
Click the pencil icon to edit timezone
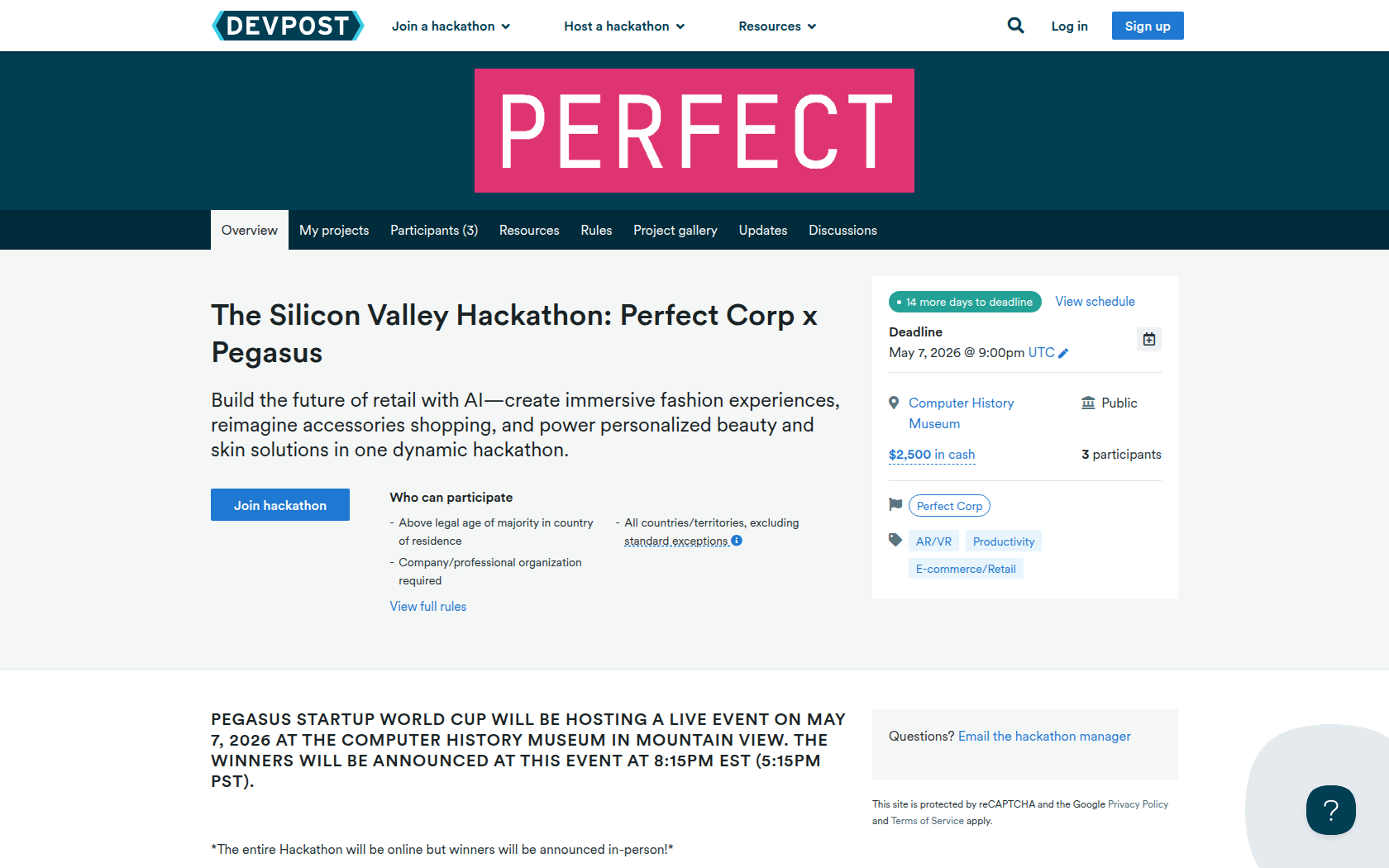[x=1063, y=353]
